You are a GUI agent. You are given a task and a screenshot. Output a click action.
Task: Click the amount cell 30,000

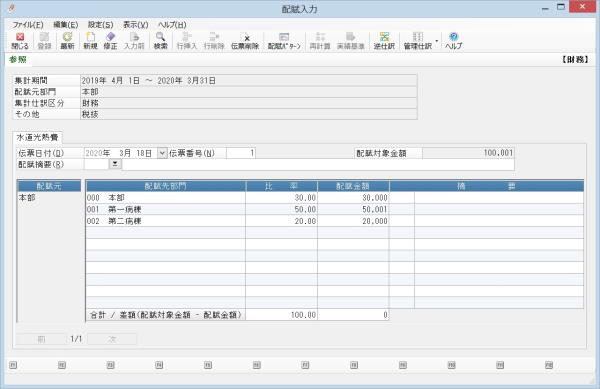click(353, 198)
